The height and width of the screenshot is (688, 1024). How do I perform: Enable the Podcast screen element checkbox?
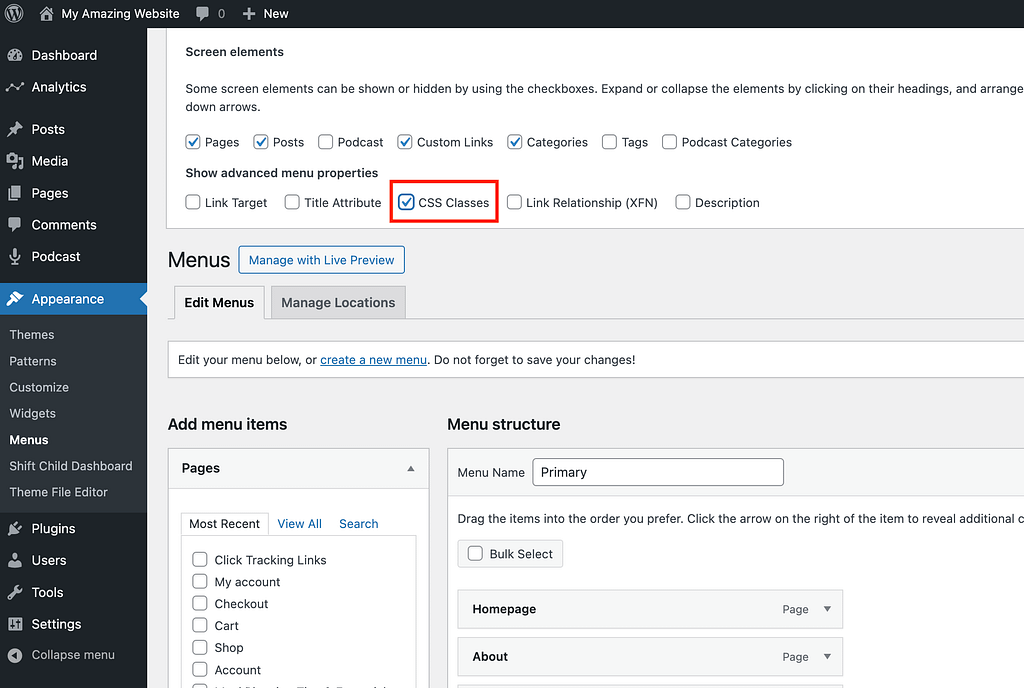(324, 142)
